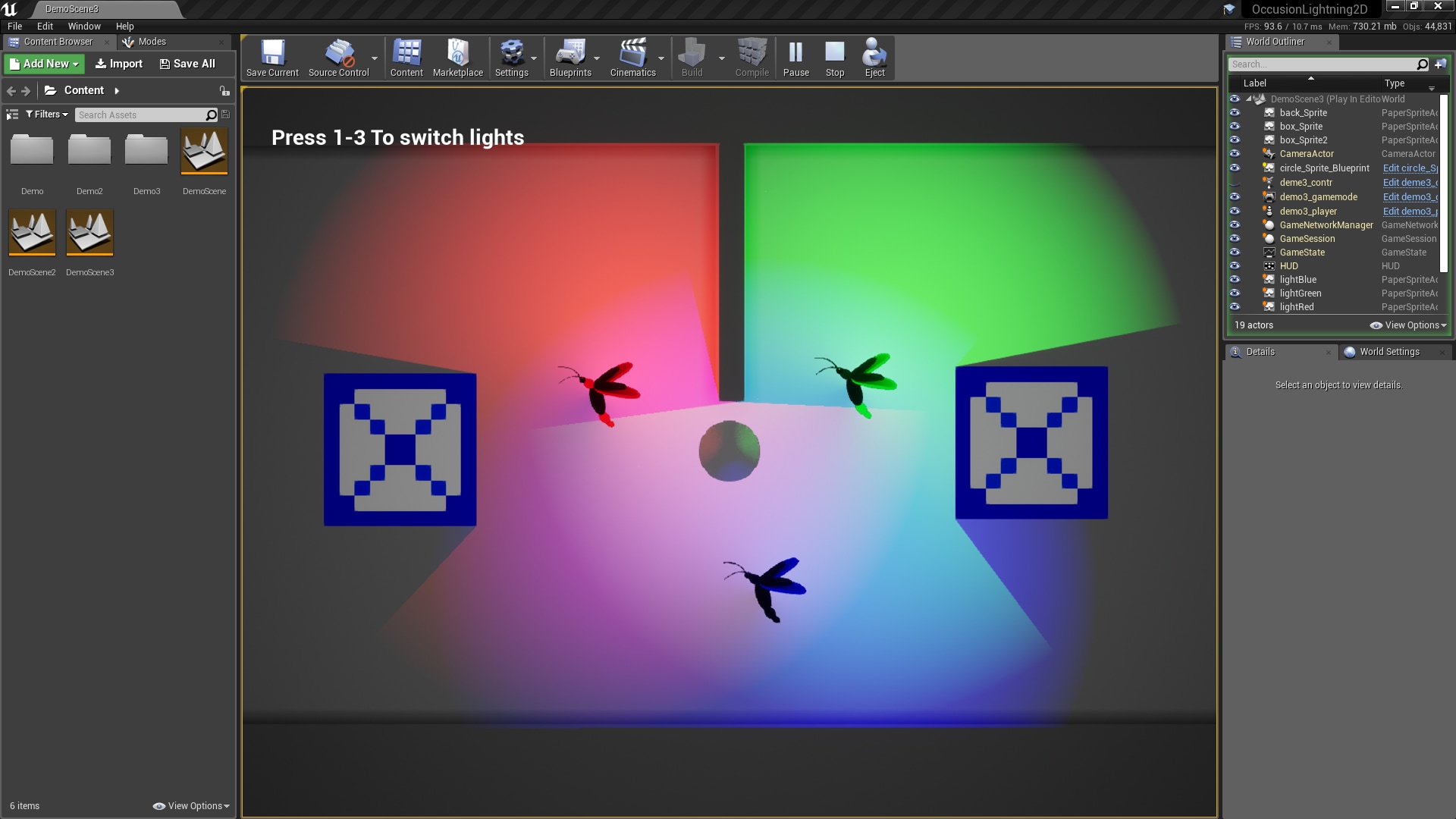Switch to the World Settings tab
The height and width of the screenshot is (819, 1456).
[1389, 351]
